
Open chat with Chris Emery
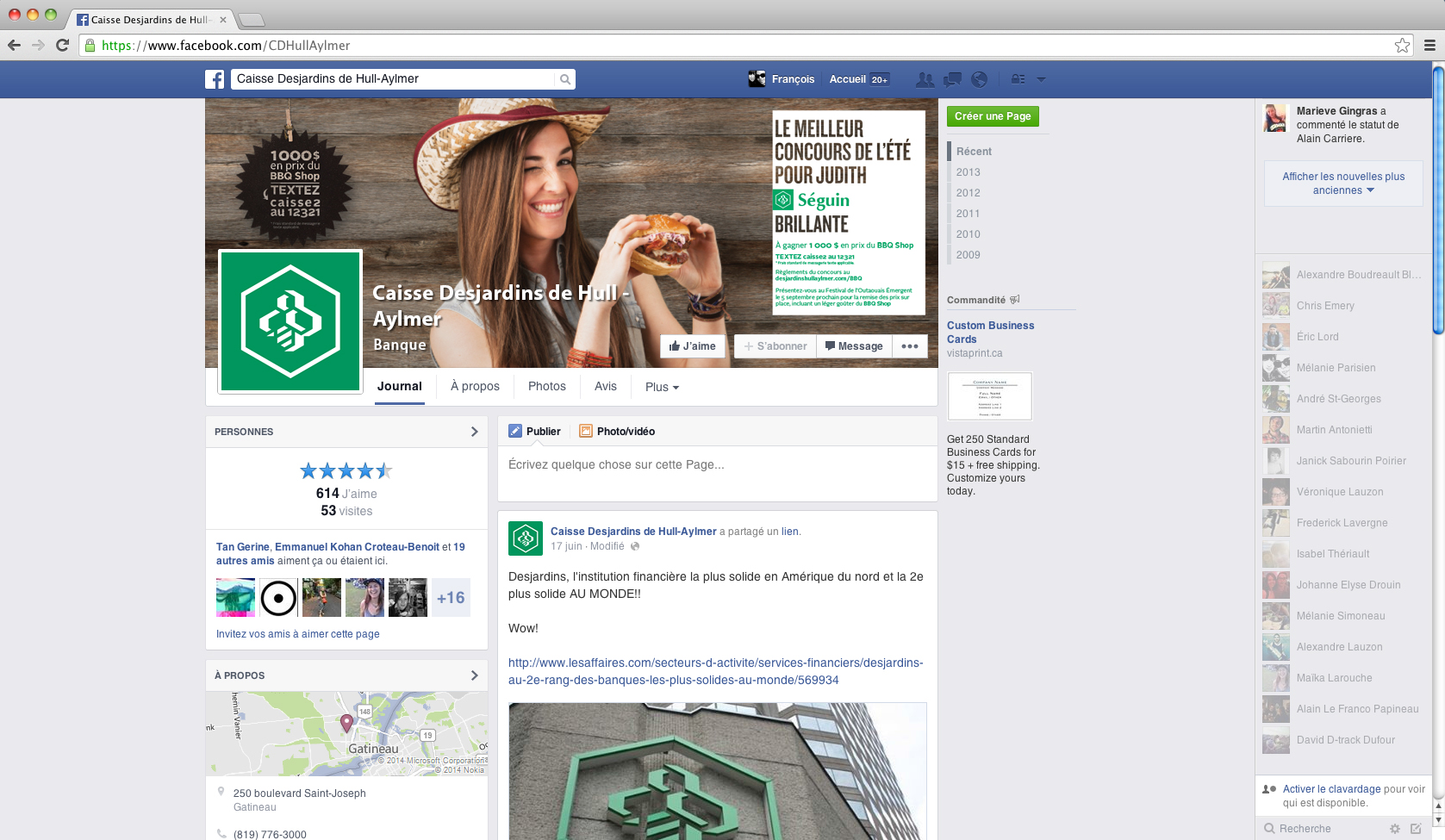tap(1342, 306)
